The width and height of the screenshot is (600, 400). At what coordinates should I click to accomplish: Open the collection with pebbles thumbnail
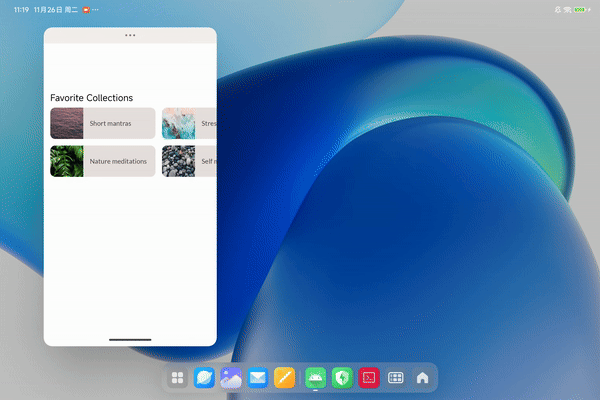click(189, 161)
